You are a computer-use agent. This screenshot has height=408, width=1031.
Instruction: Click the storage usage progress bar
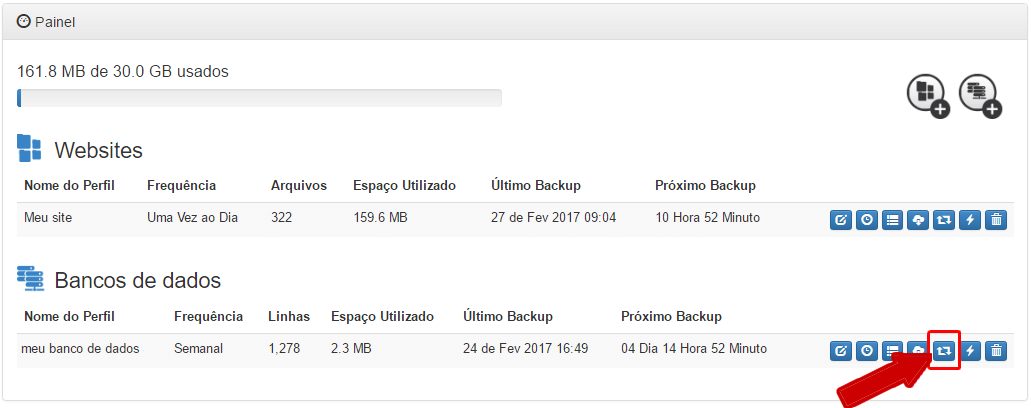[x=259, y=98]
